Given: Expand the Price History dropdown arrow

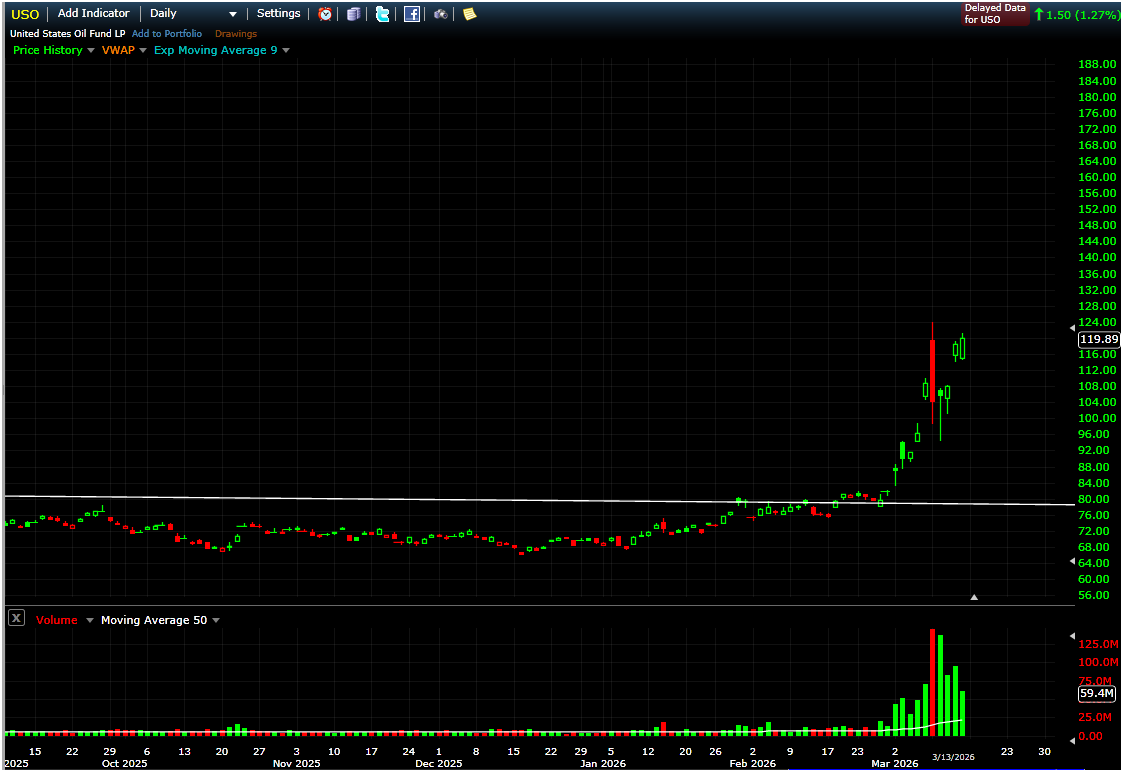Looking at the screenshot, I should (x=90, y=50).
